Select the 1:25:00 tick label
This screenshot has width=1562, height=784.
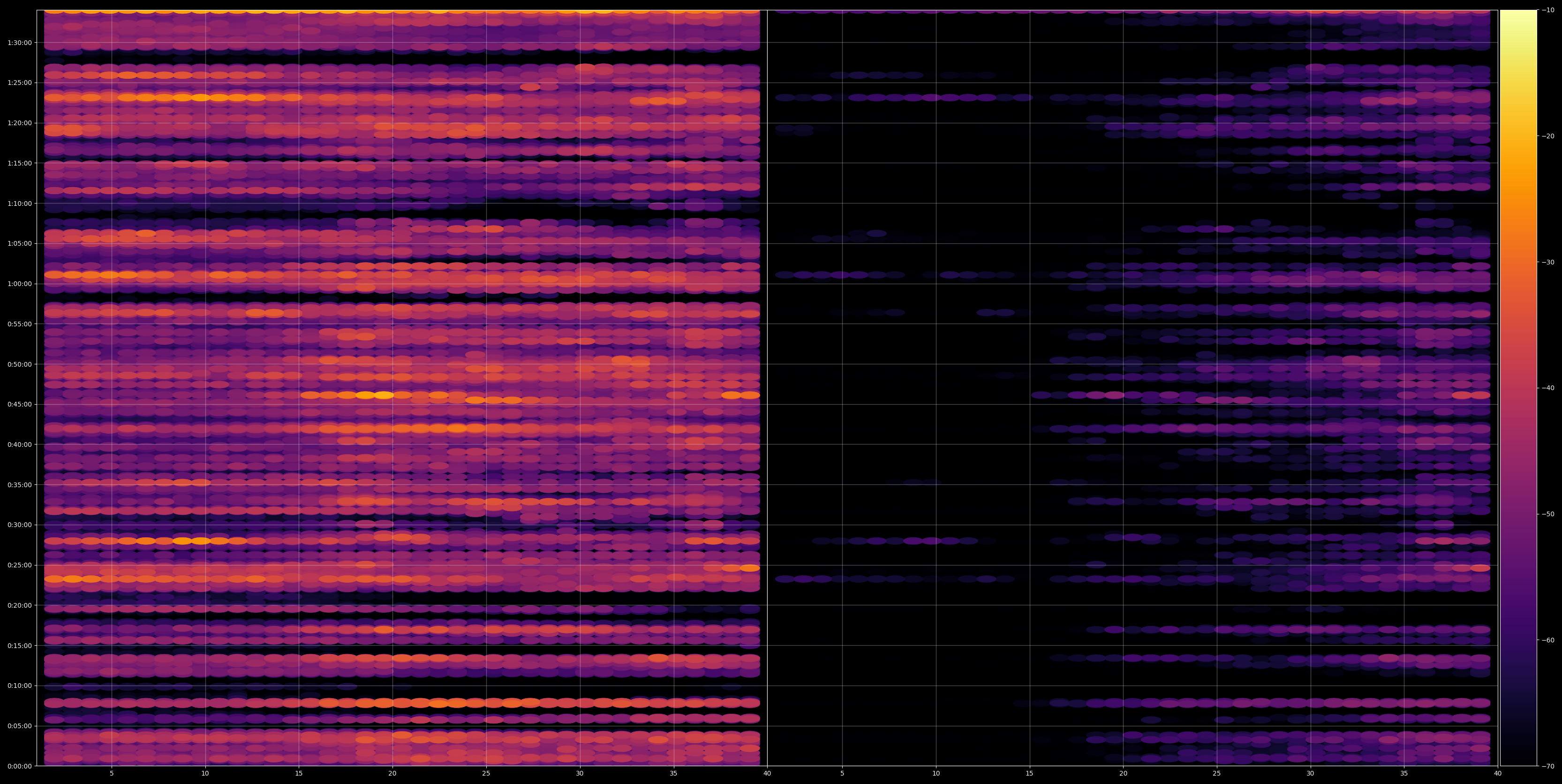pyautogui.click(x=19, y=83)
